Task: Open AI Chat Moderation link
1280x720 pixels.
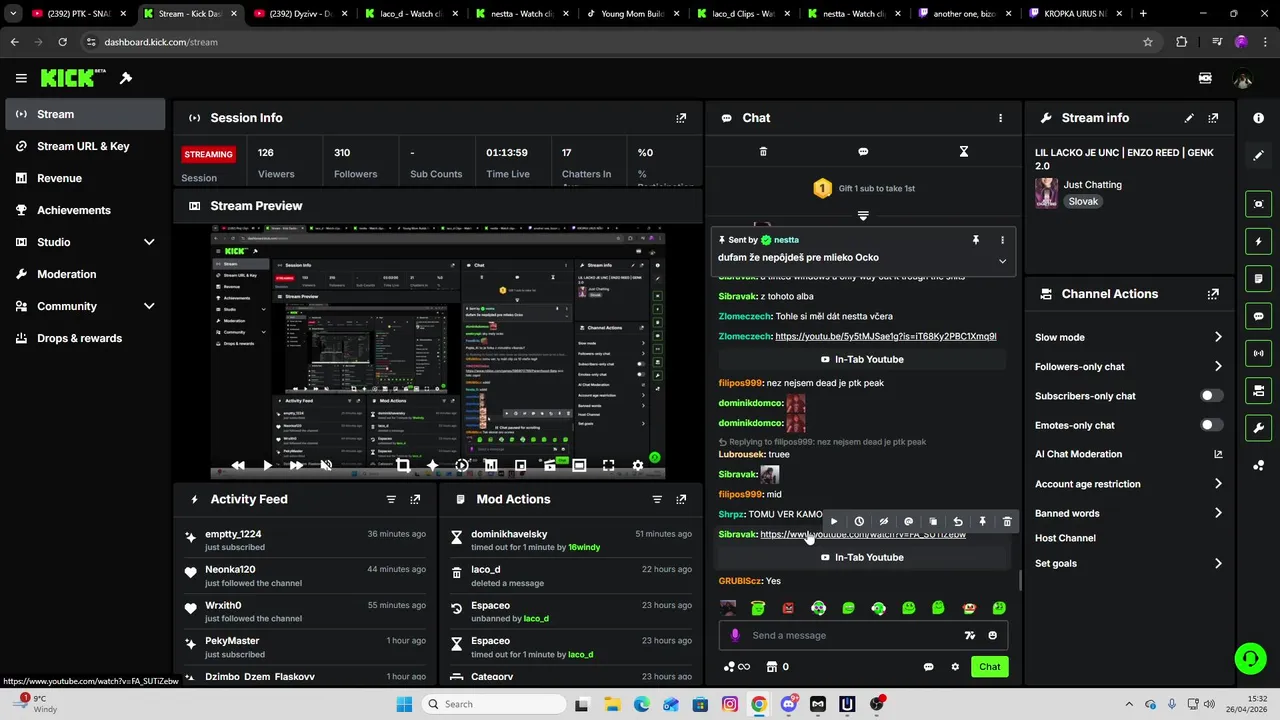Action: pos(1128,454)
